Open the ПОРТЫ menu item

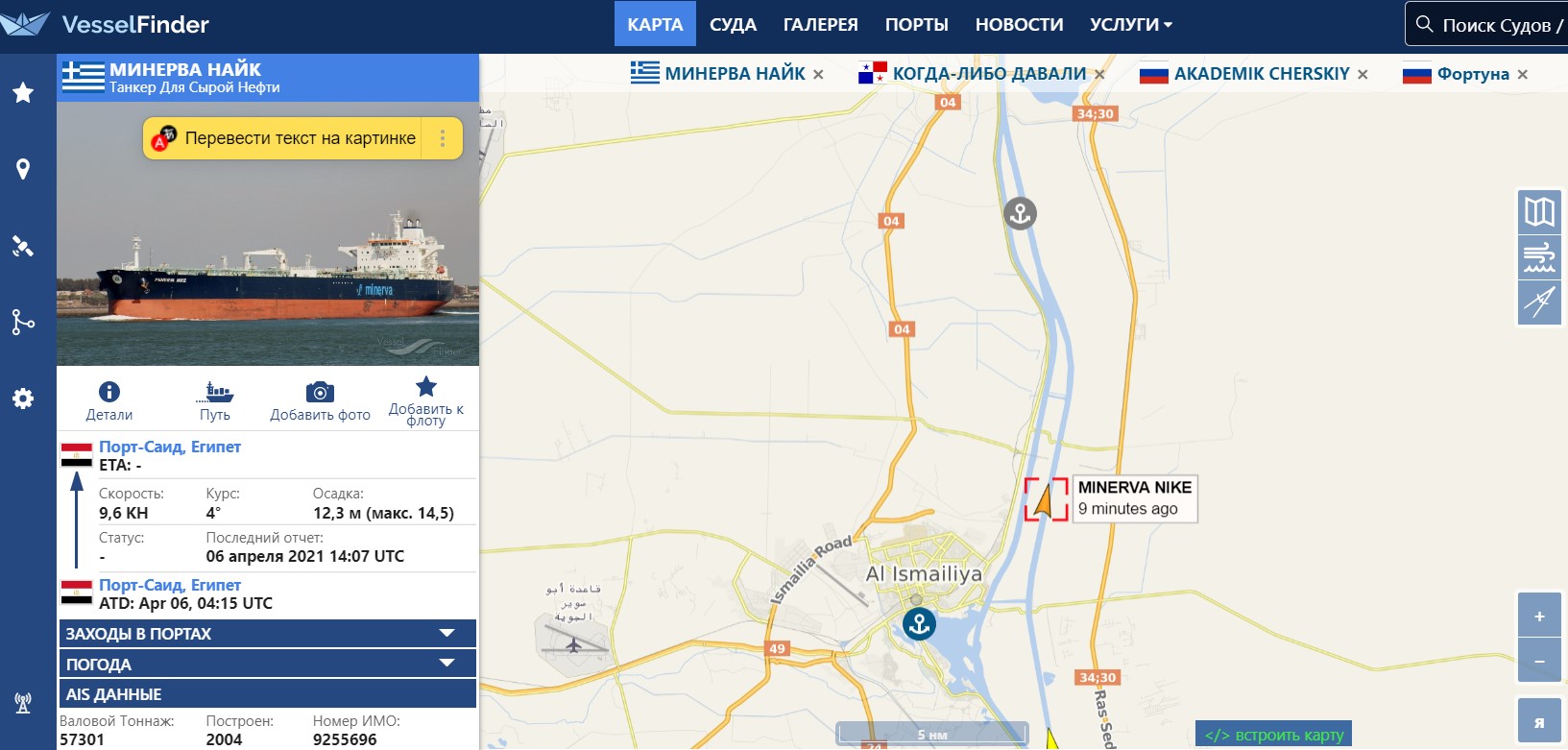916,24
